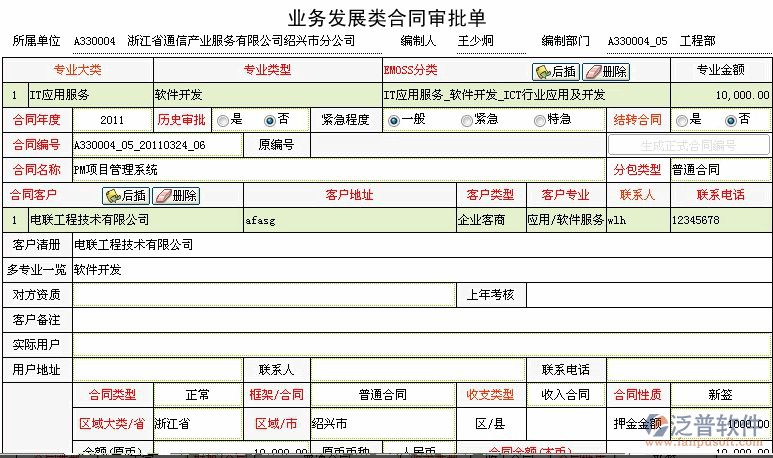Set 紧急程度 to 一般

[x=394, y=120]
